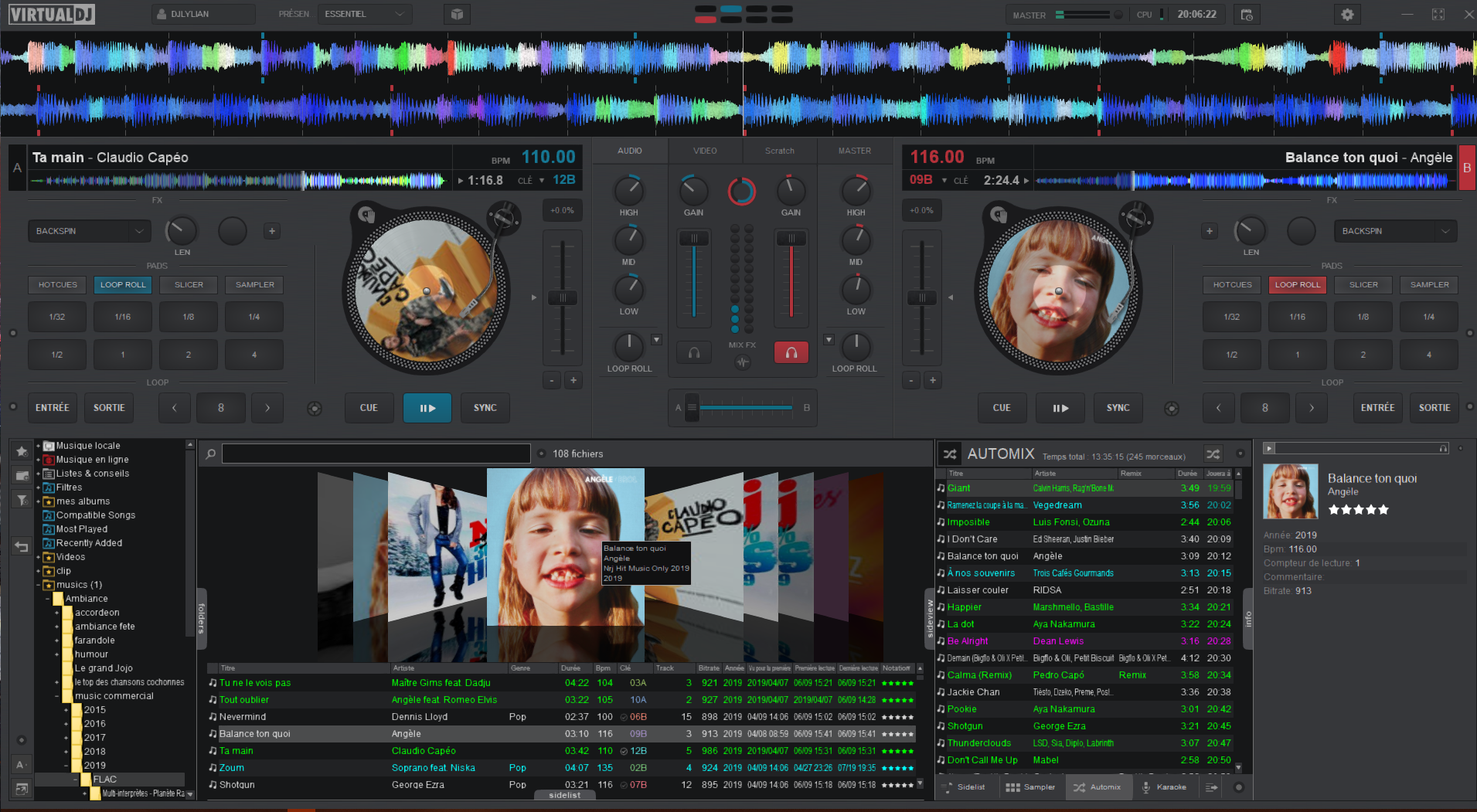Click deck A ENTRÉE loop-in button
This screenshot has height=812, width=1477.
point(53,408)
